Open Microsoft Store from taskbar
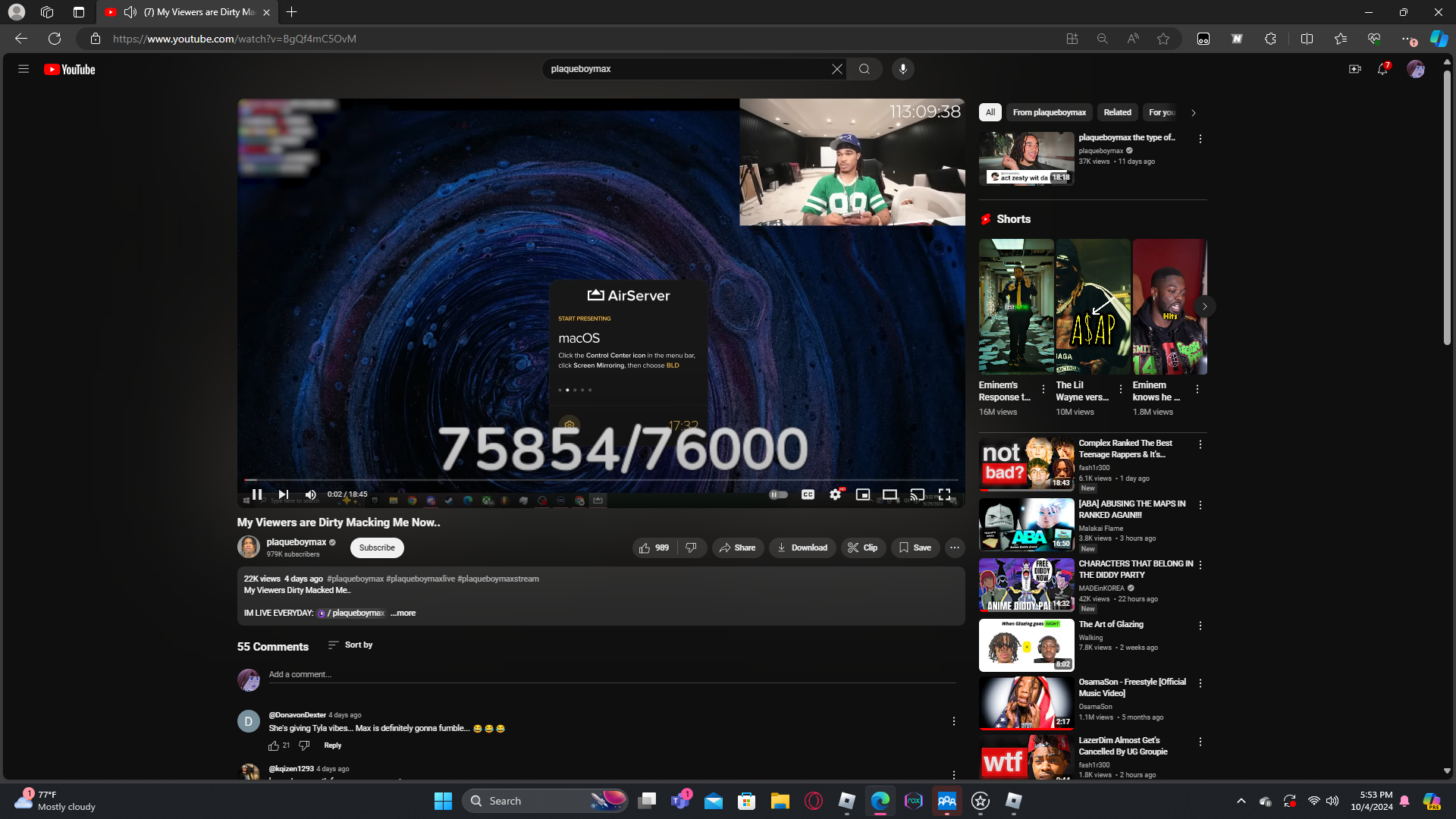The width and height of the screenshot is (1456, 819). coord(746,801)
